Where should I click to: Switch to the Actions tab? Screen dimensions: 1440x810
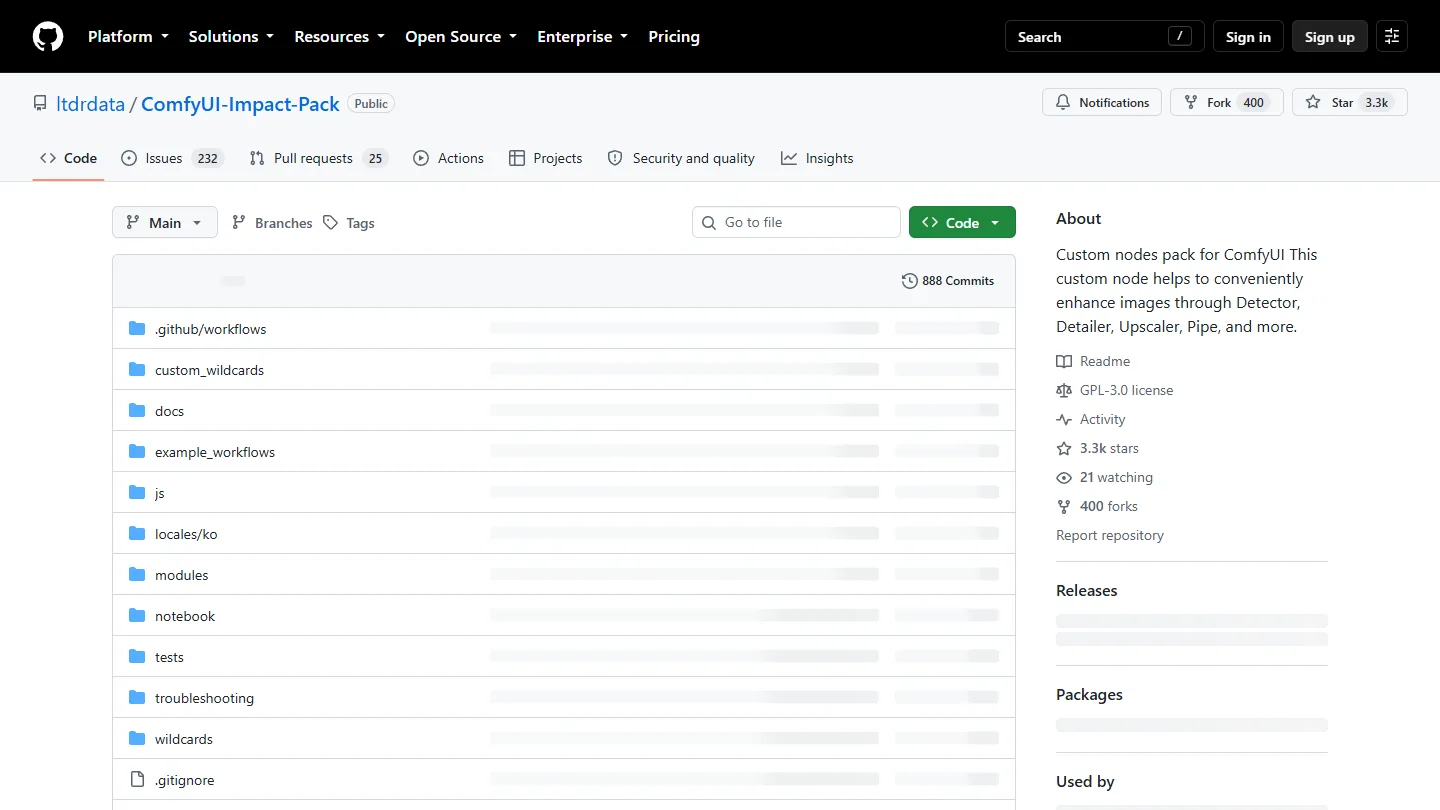click(x=448, y=158)
